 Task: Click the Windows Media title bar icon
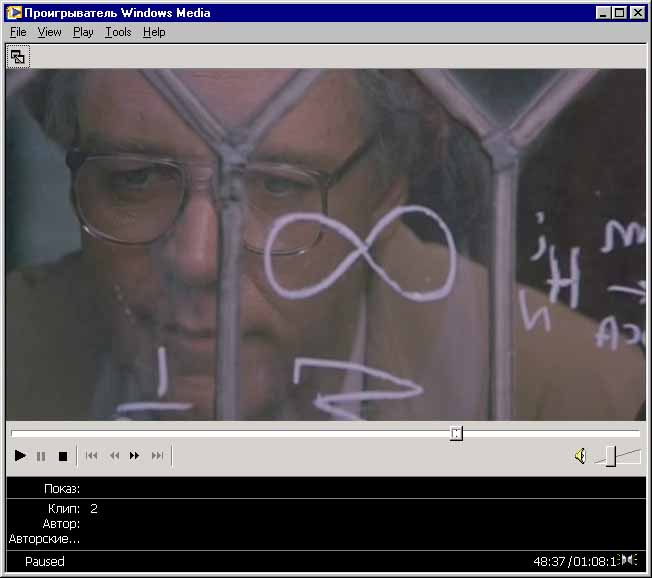coord(13,12)
